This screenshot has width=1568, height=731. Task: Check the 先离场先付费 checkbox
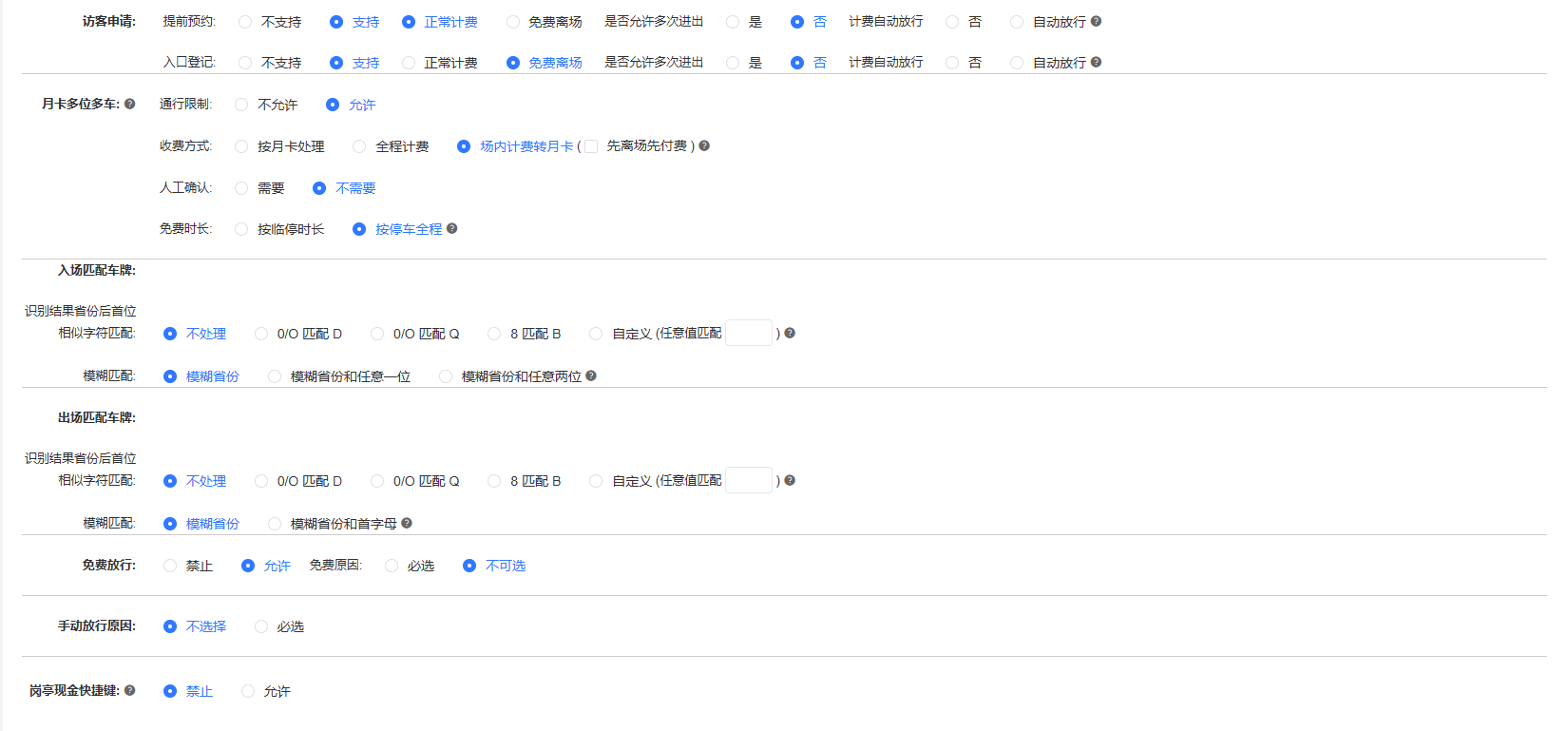[591, 146]
